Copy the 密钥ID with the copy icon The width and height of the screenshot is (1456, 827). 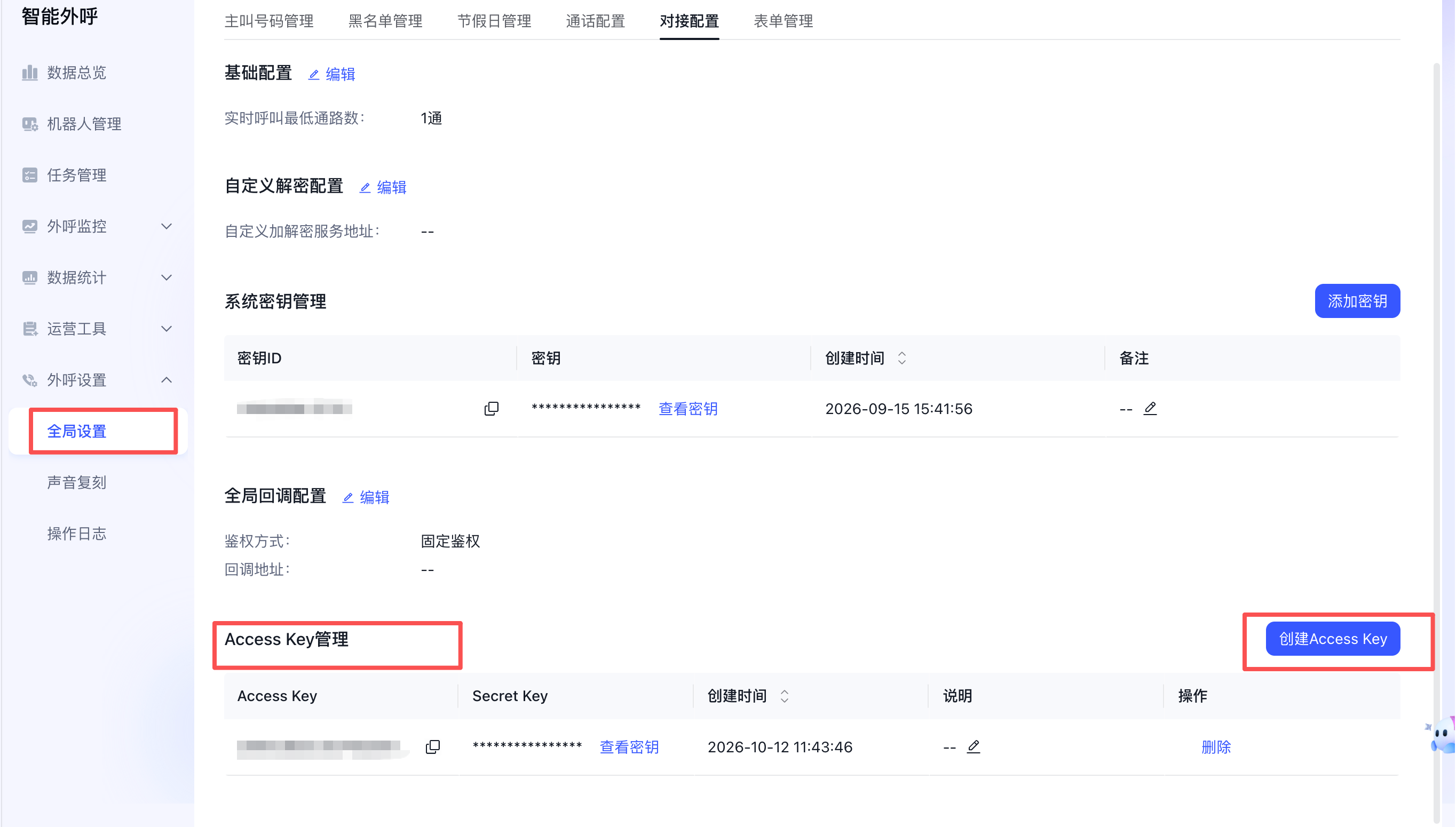point(492,408)
